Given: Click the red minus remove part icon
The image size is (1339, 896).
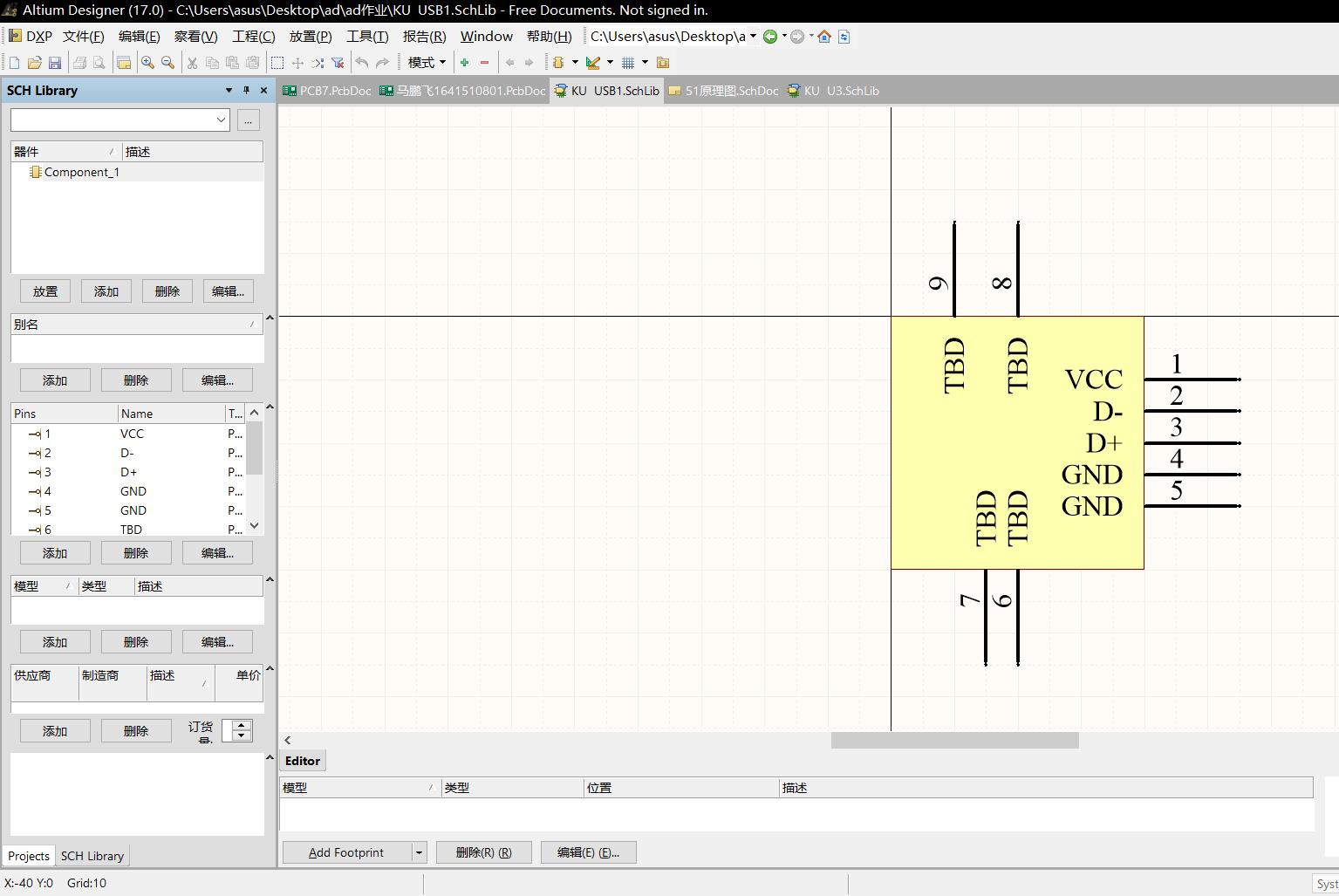Looking at the screenshot, I should point(485,63).
